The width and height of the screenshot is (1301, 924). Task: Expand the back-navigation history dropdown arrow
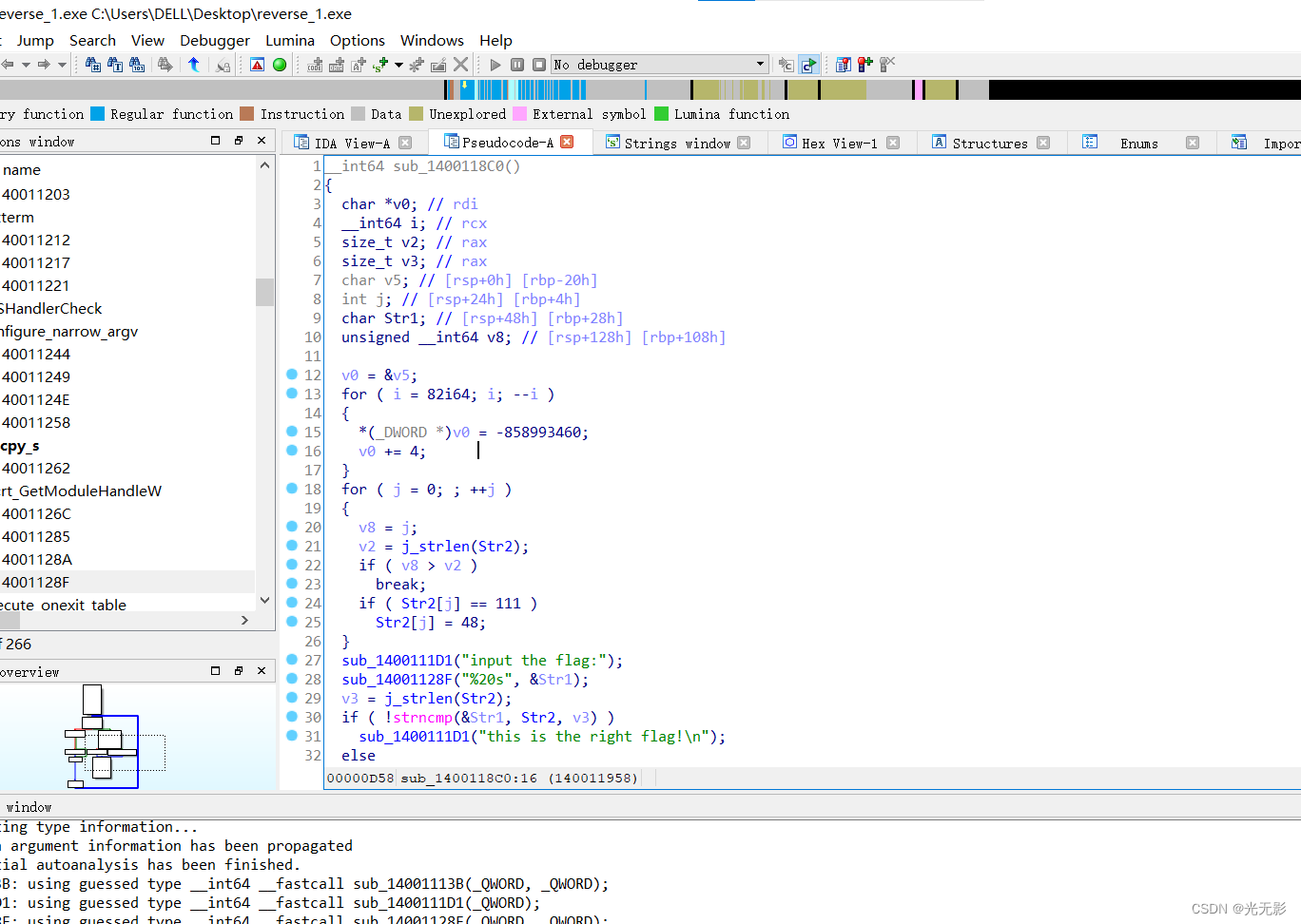coord(25,65)
